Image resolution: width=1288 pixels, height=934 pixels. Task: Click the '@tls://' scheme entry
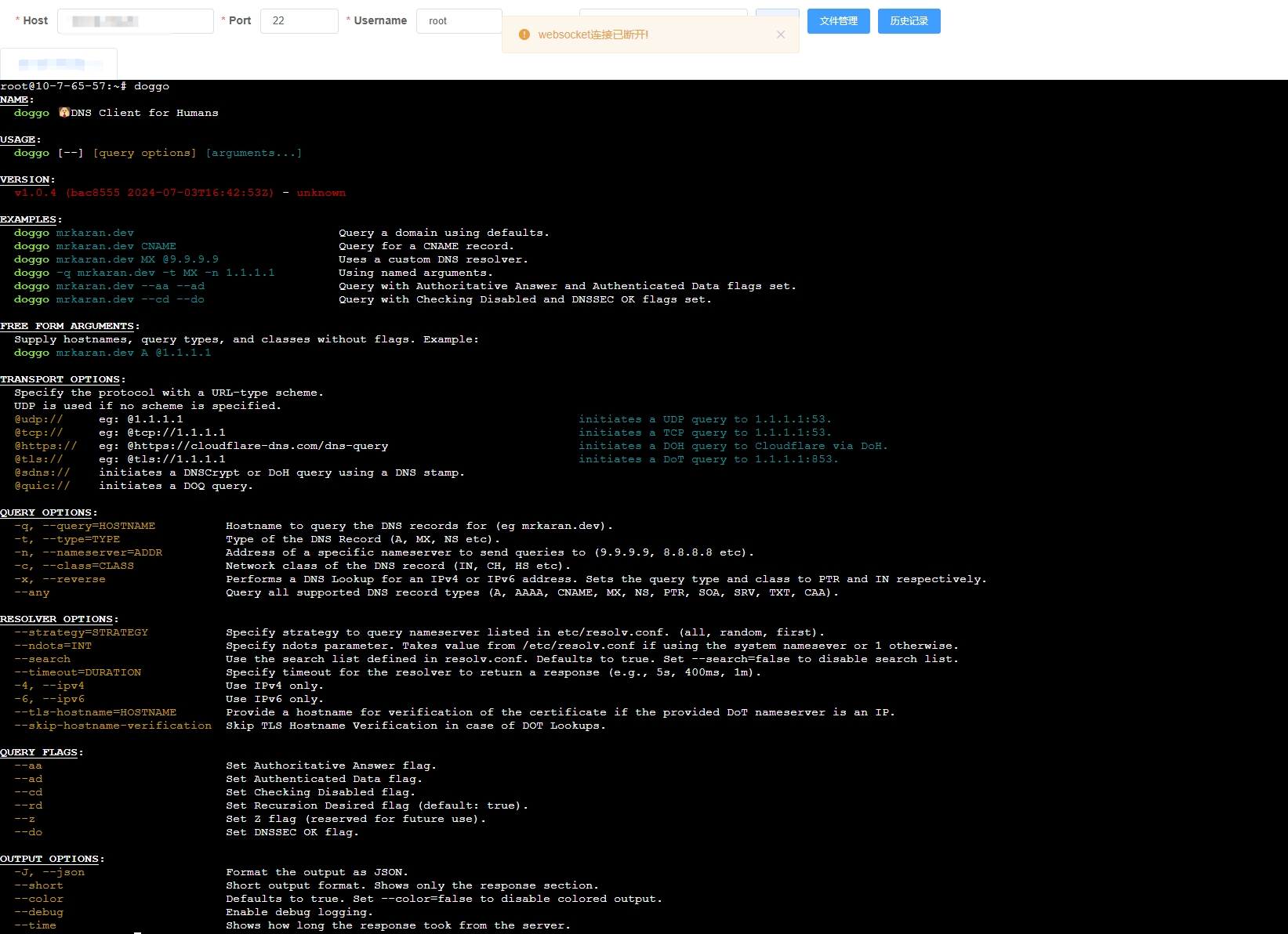coord(38,459)
